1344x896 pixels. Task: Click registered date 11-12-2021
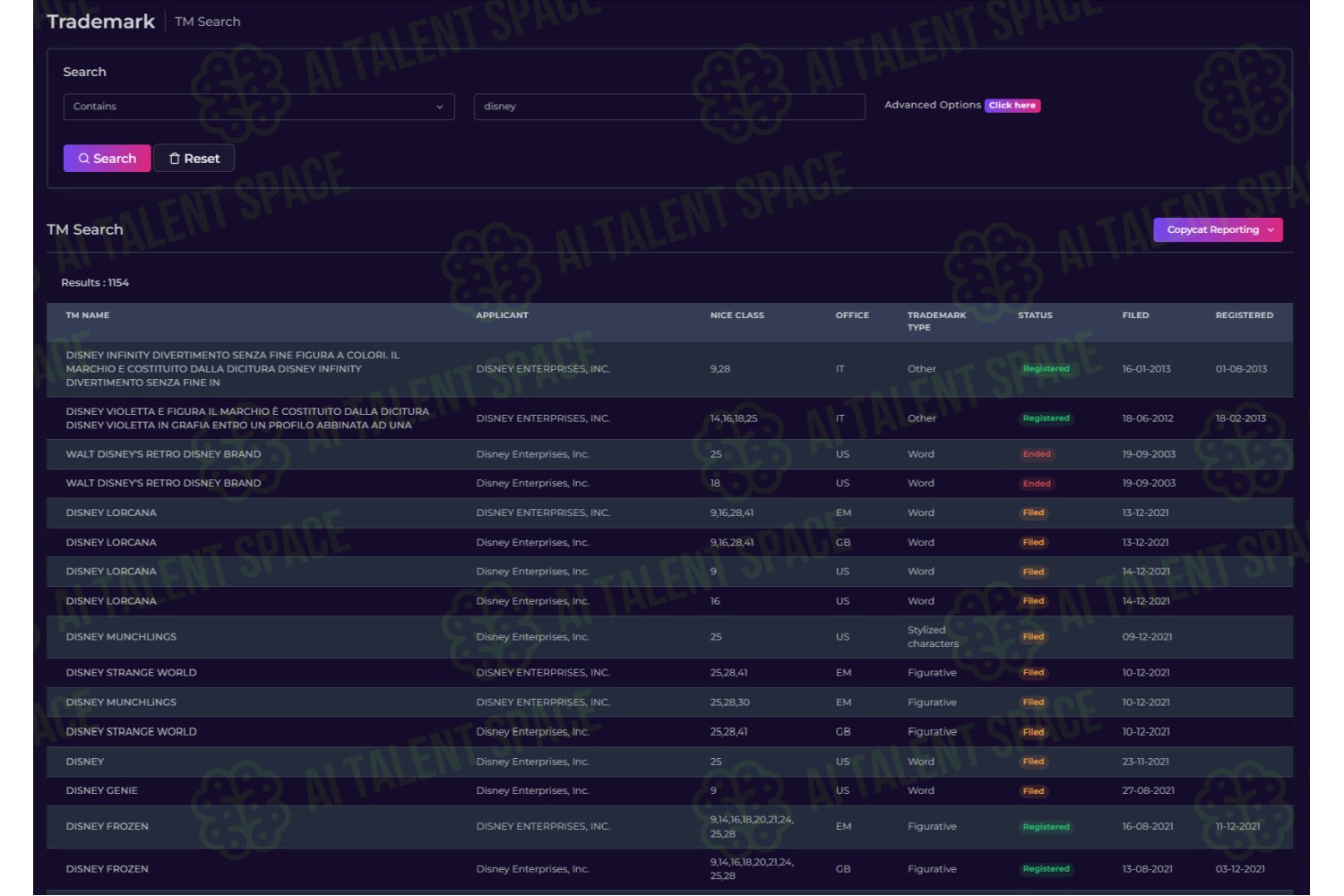click(1237, 827)
